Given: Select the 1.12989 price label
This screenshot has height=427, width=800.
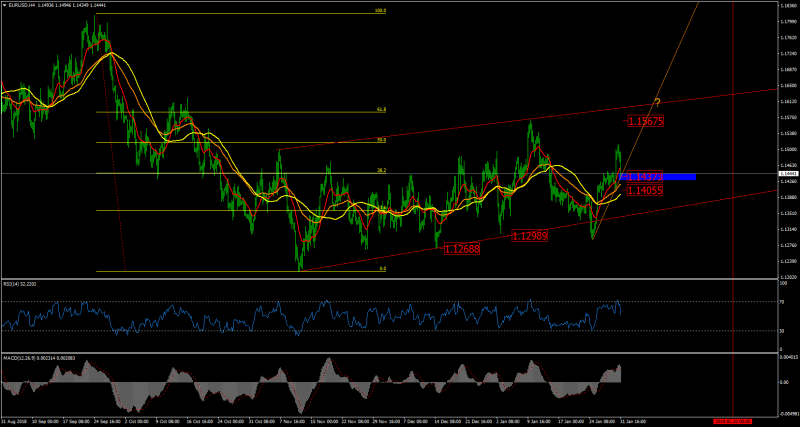Looking at the screenshot, I should pyautogui.click(x=530, y=236).
